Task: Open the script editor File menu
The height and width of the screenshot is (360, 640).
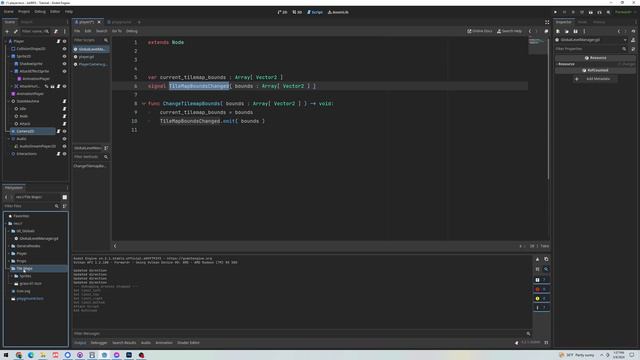Action: point(77,31)
